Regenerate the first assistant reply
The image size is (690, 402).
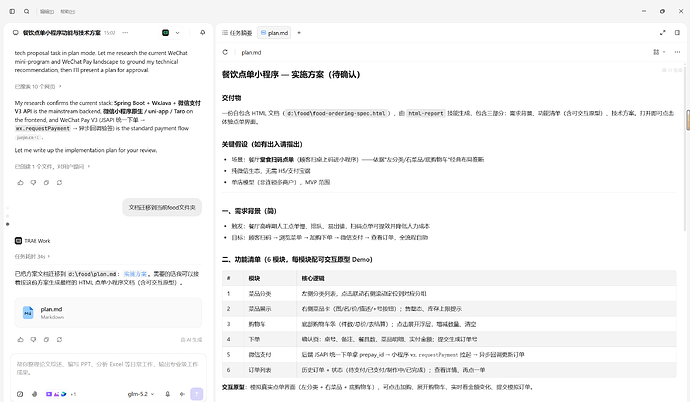[59, 183]
